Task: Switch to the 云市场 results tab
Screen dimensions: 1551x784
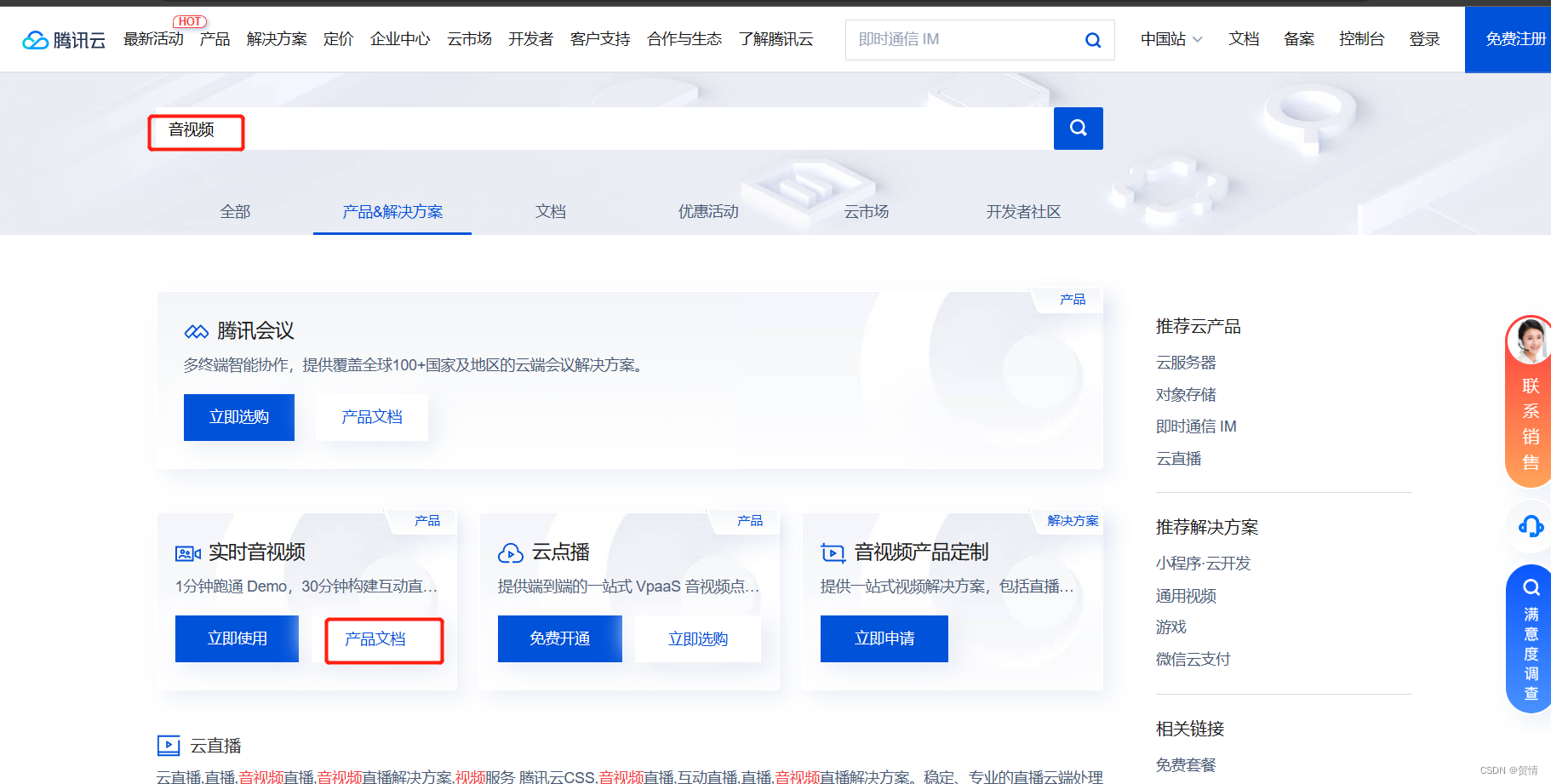Action: point(866,212)
